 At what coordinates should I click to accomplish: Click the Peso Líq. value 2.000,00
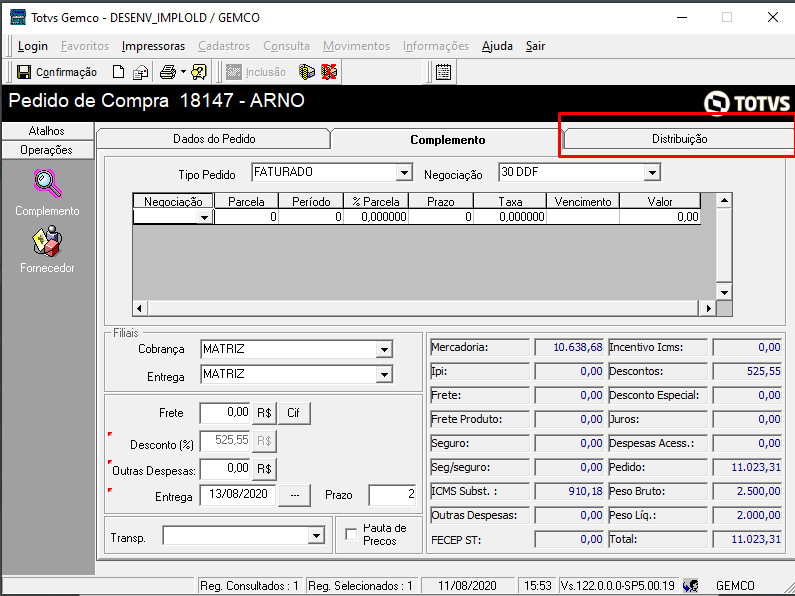tap(747, 515)
